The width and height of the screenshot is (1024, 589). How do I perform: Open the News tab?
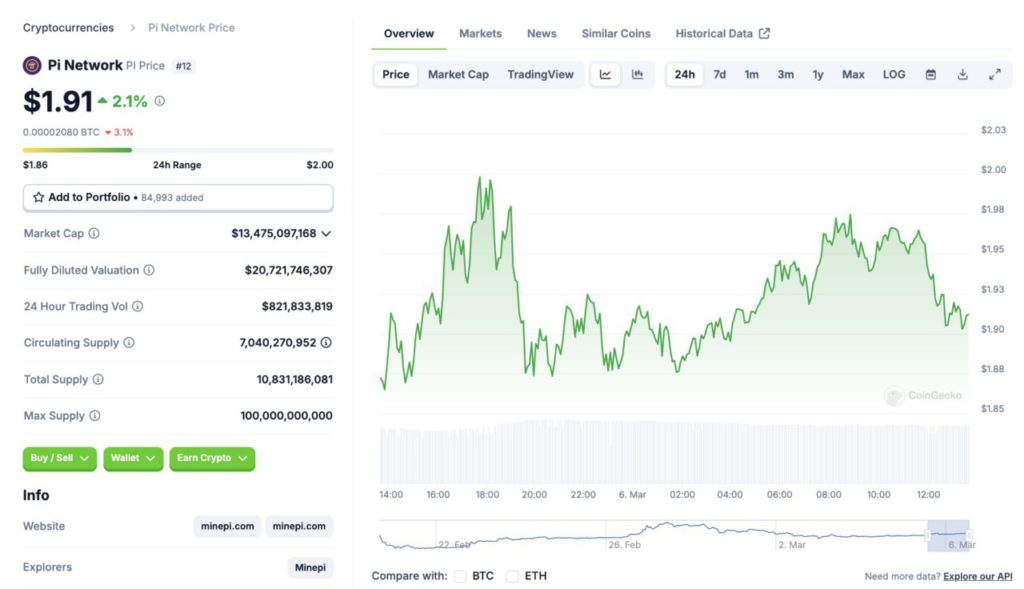tap(541, 33)
